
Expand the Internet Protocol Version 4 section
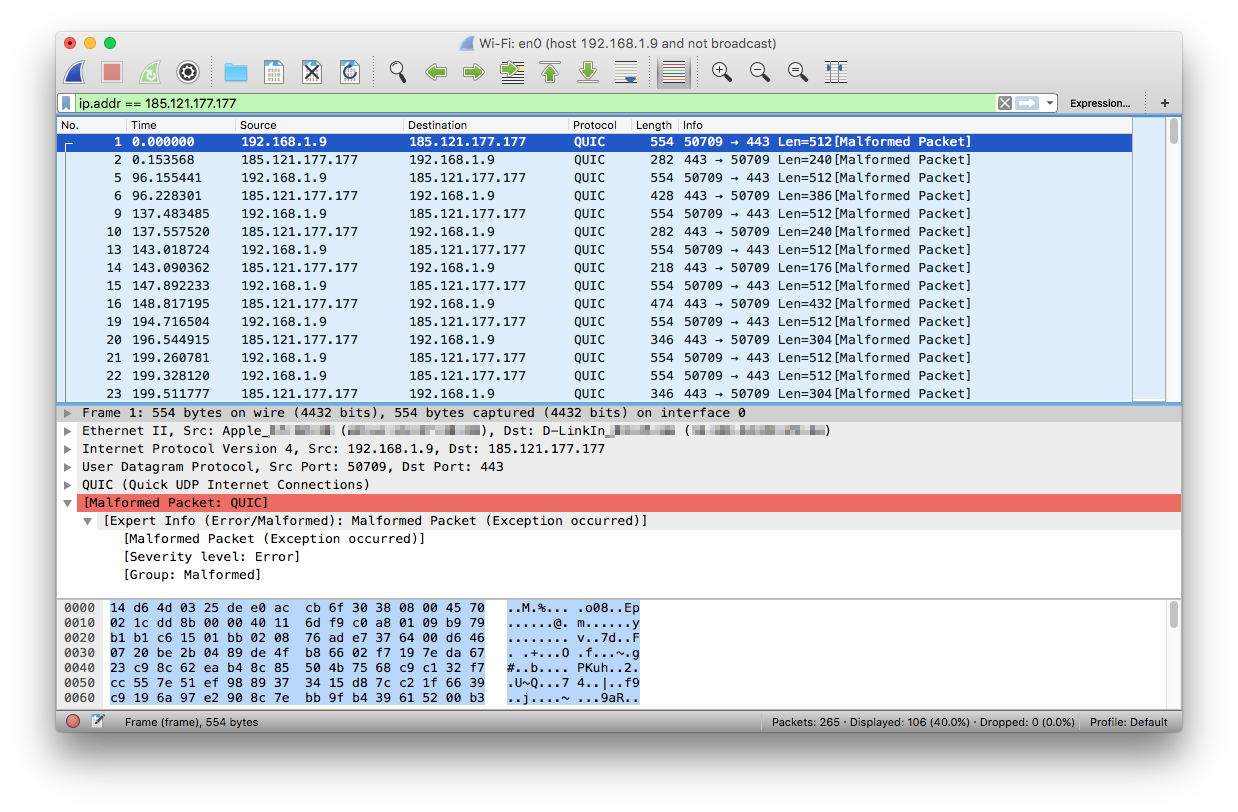[x=67, y=448]
